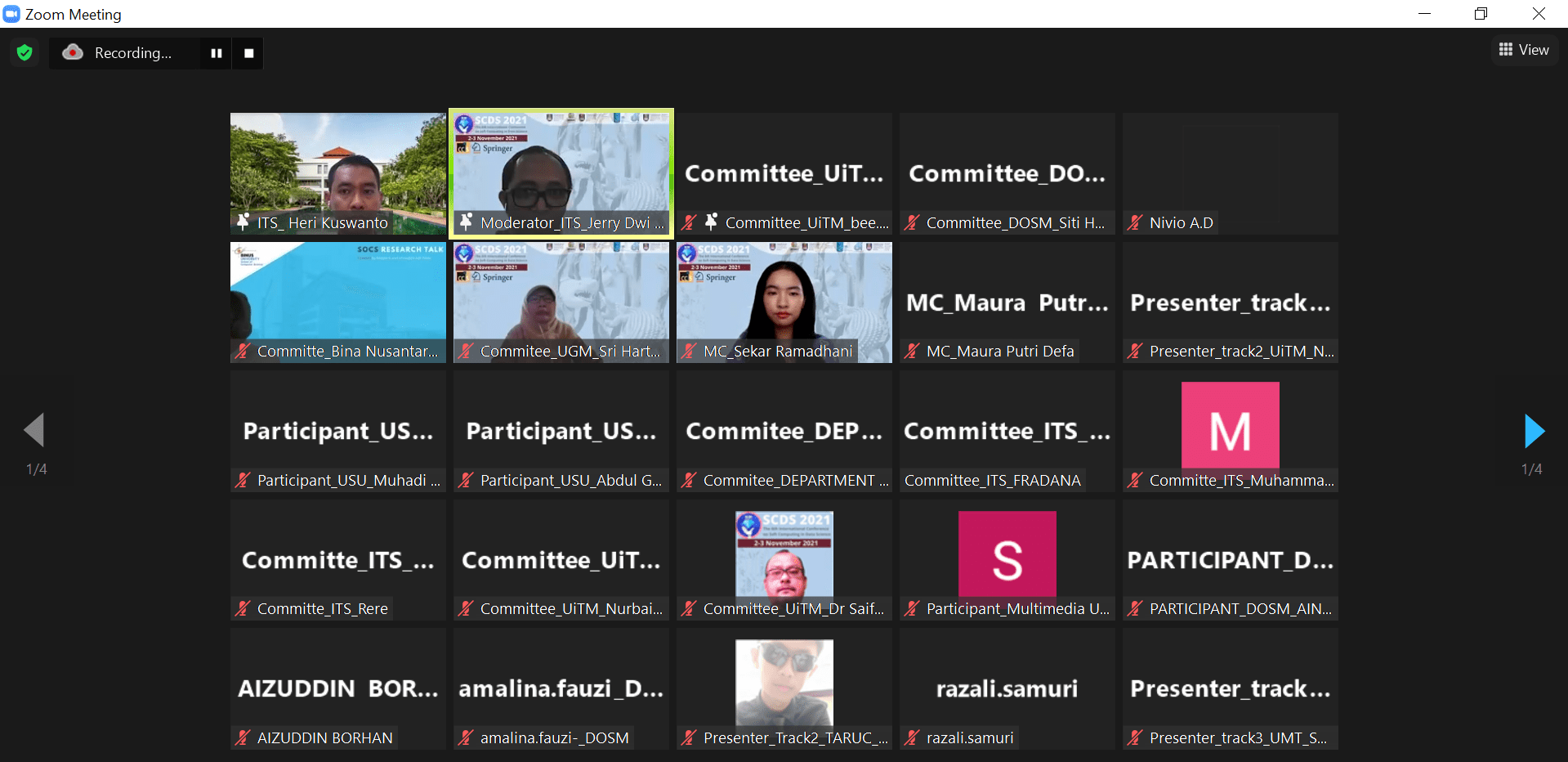The height and width of the screenshot is (762, 1568).
Task: Go to next gallery page arrow
Action: (x=1534, y=431)
